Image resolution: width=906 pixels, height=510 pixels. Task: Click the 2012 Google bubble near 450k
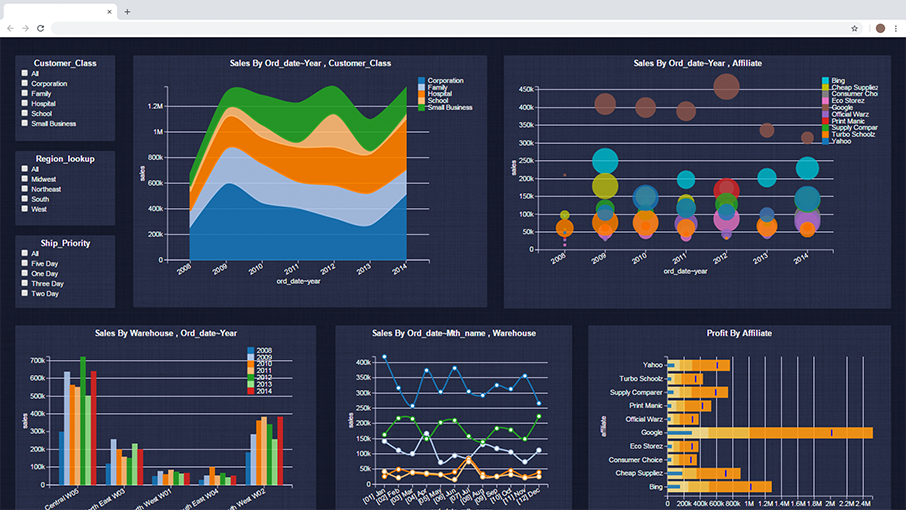point(726,87)
